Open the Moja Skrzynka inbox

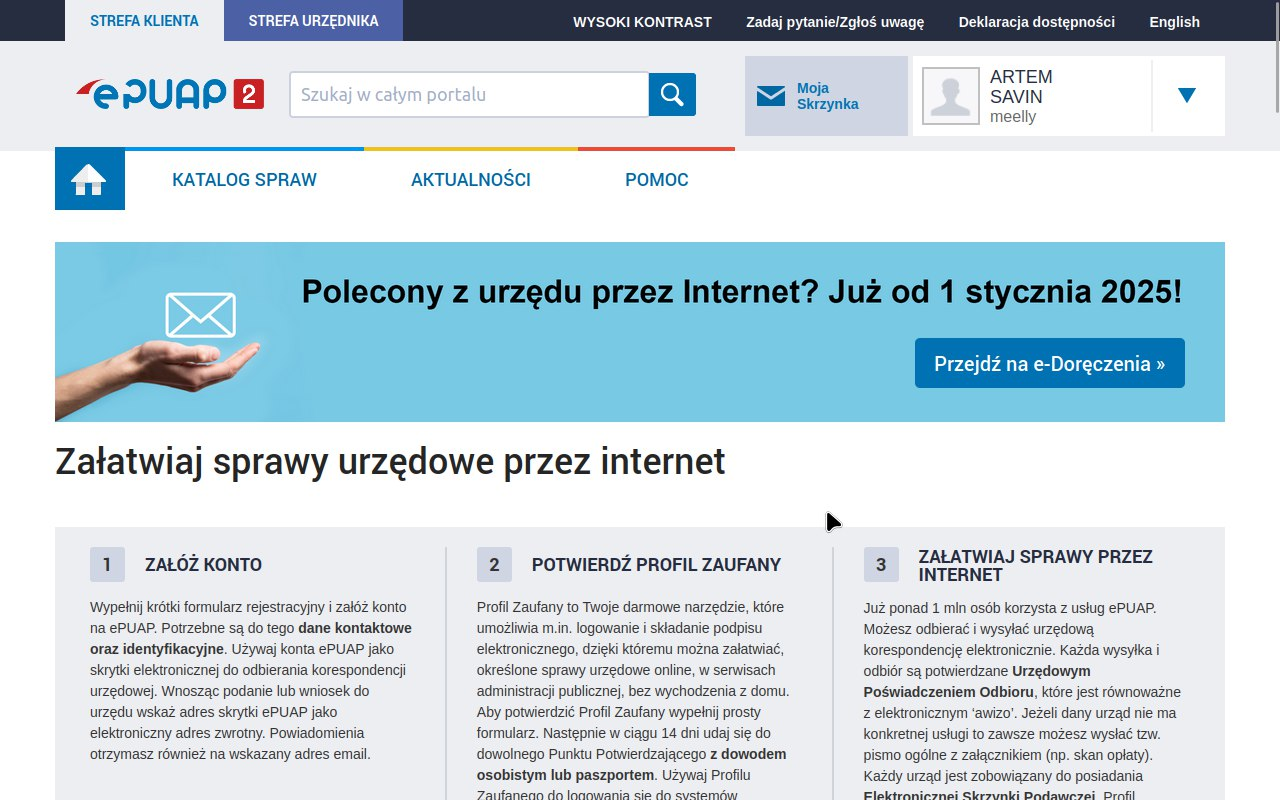[x=826, y=96]
